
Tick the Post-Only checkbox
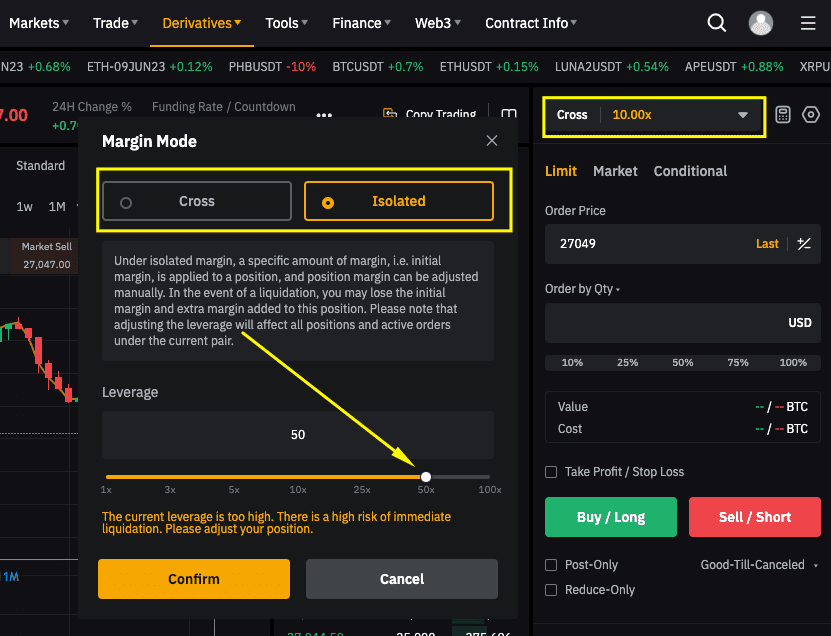click(551, 565)
